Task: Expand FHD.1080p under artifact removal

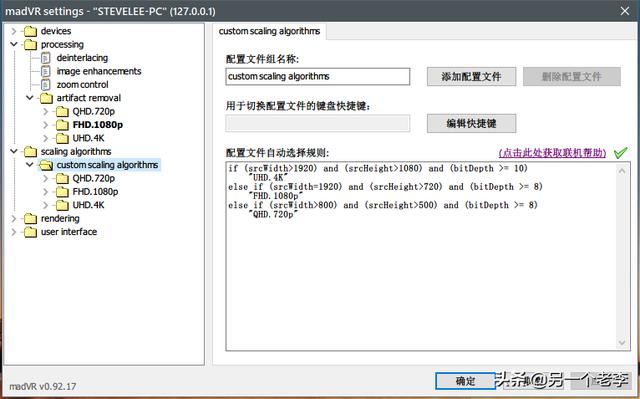Action: 46,125
